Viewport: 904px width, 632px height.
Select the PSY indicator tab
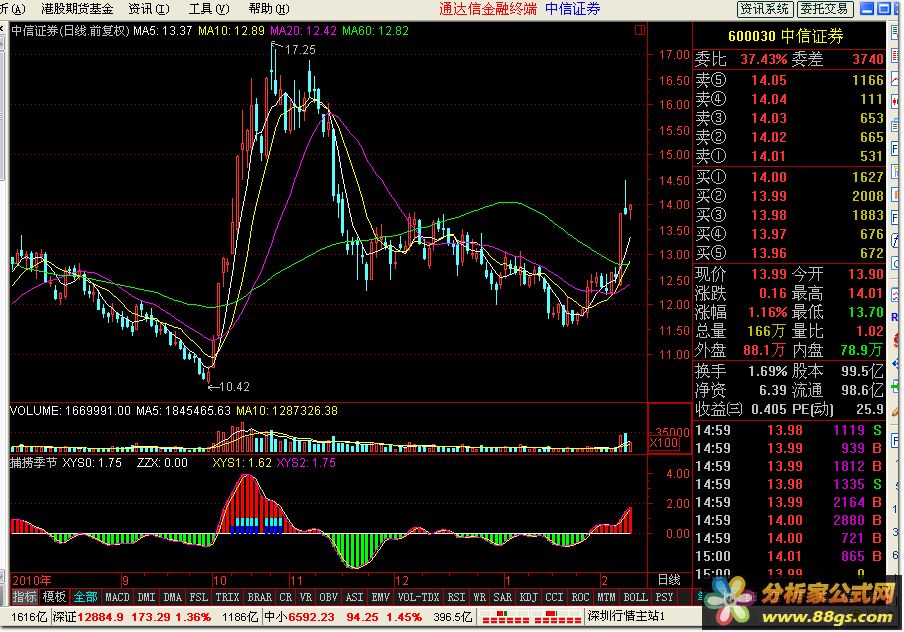[x=664, y=597]
